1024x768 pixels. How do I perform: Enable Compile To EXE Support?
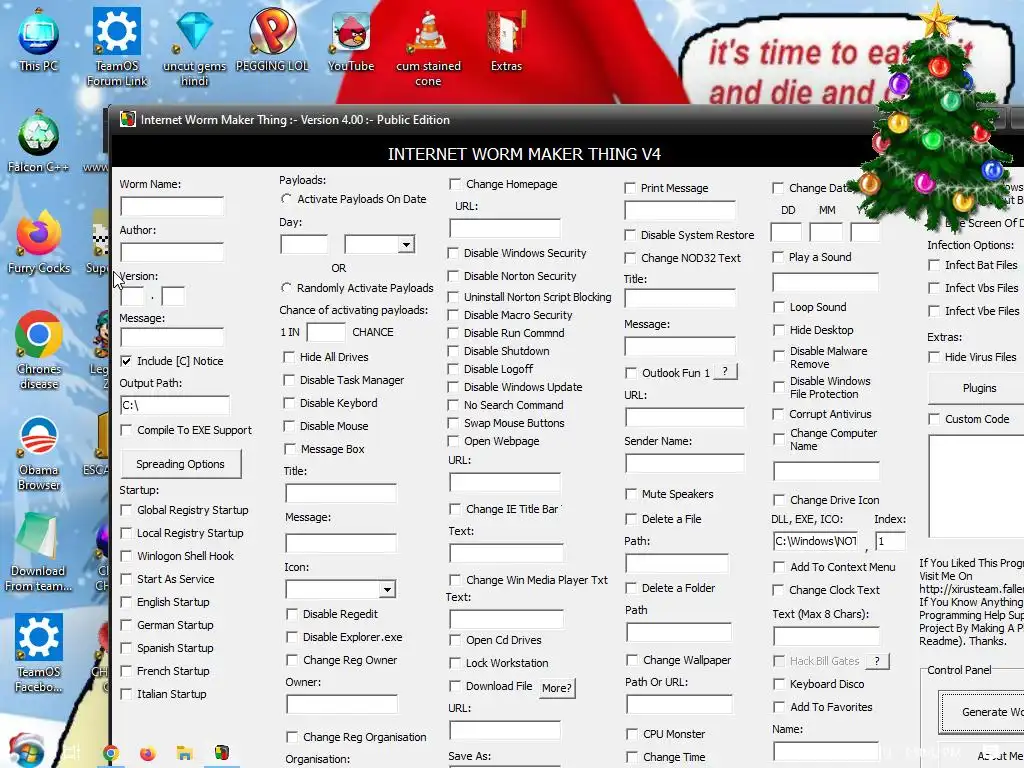(x=127, y=430)
